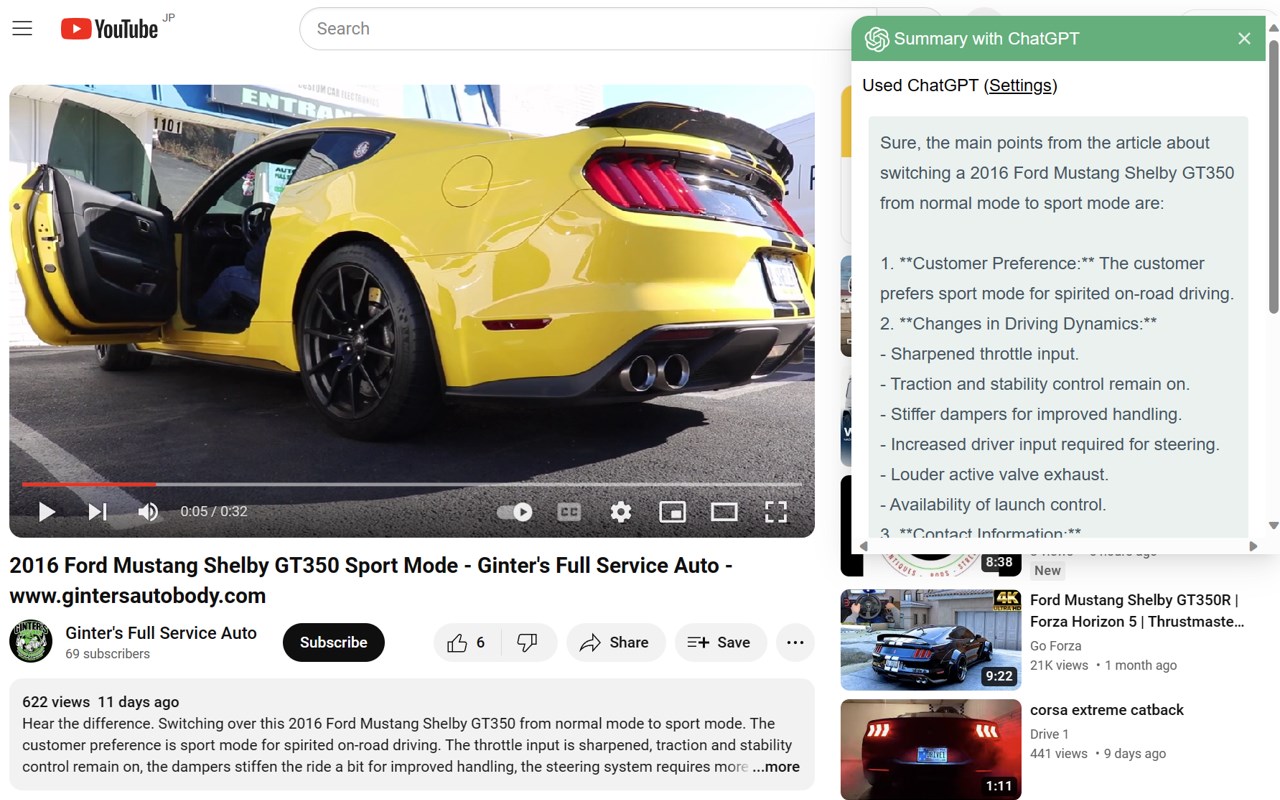This screenshot has width=1280, height=800.
Task: Click the New badge under the 8:38 video
Action: tap(1047, 571)
